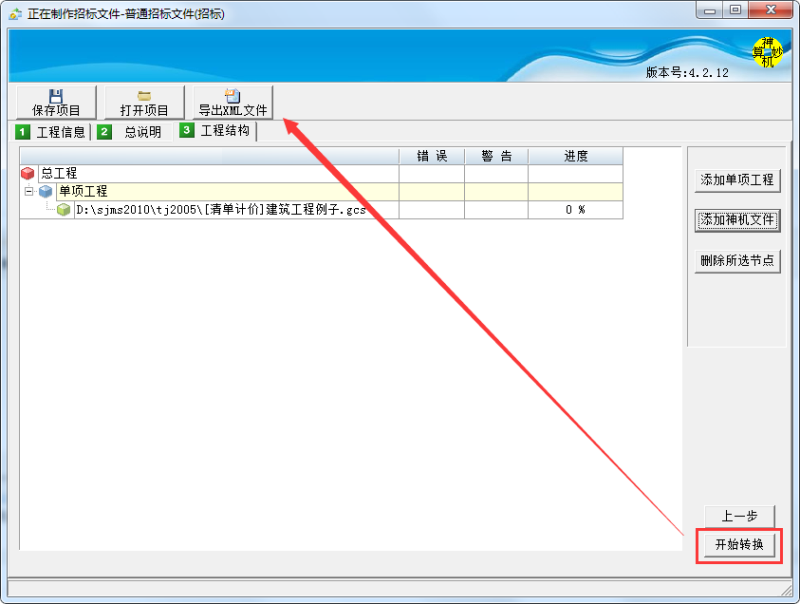Click the 添加神机文件 button

pyautogui.click(x=737, y=220)
